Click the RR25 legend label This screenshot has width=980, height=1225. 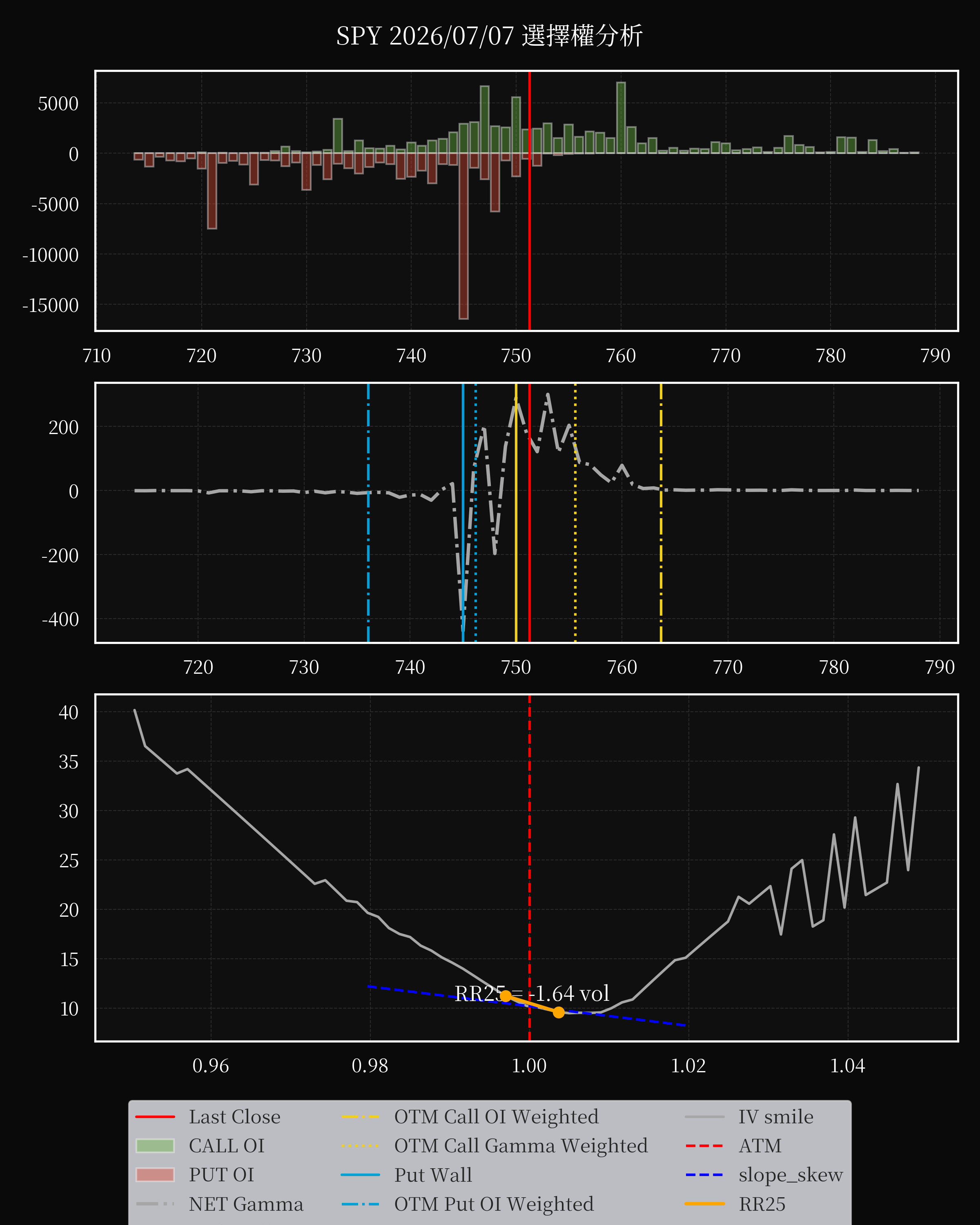pos(762,1204)
